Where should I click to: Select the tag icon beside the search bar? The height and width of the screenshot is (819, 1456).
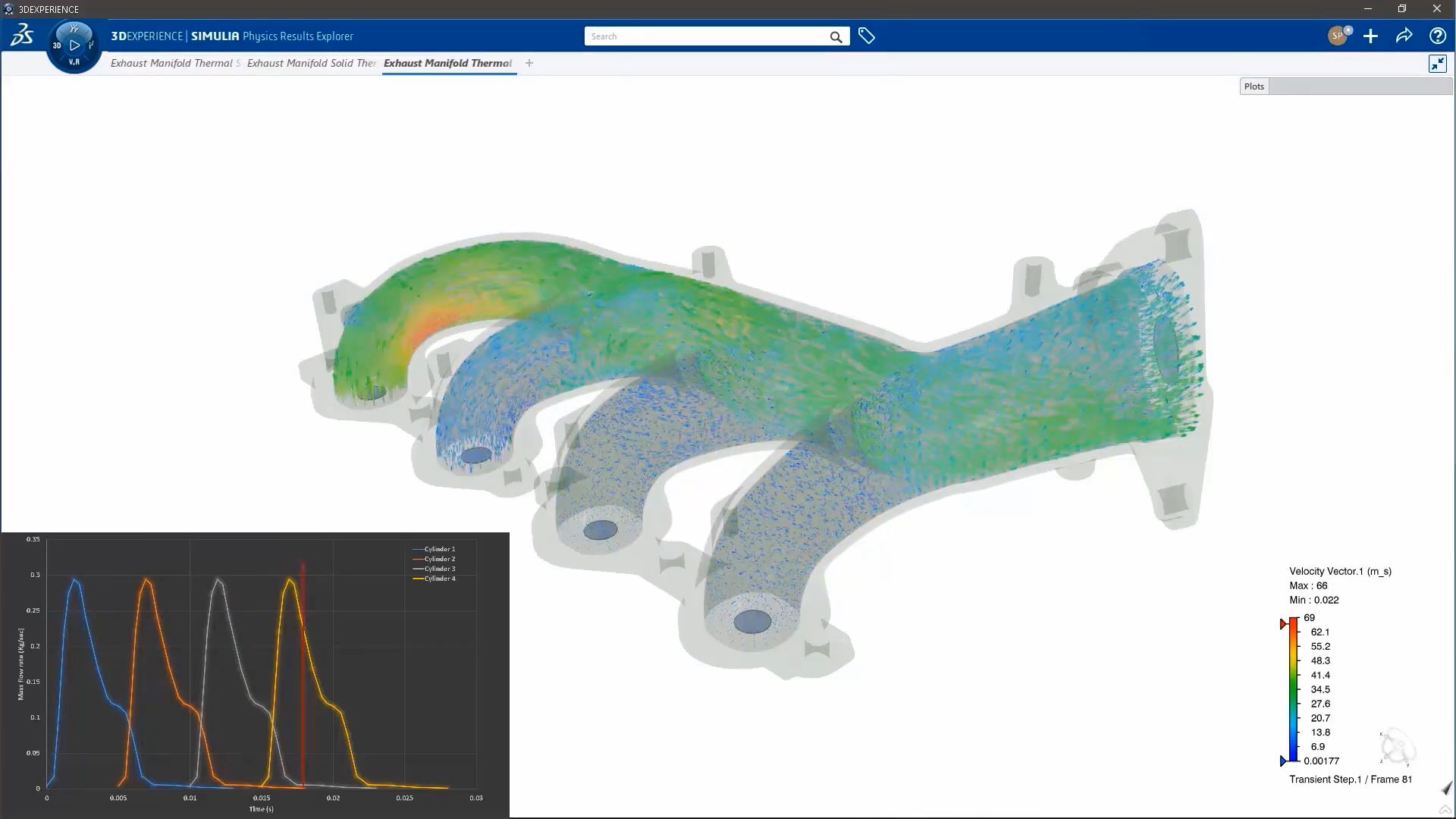(x=865, y=35)
